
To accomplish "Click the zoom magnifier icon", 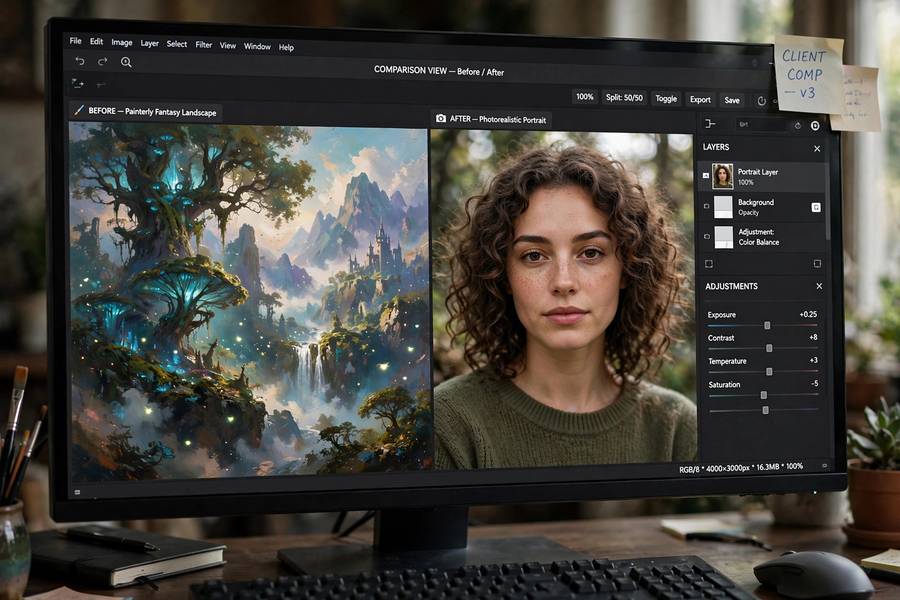I will pos(126,62).
